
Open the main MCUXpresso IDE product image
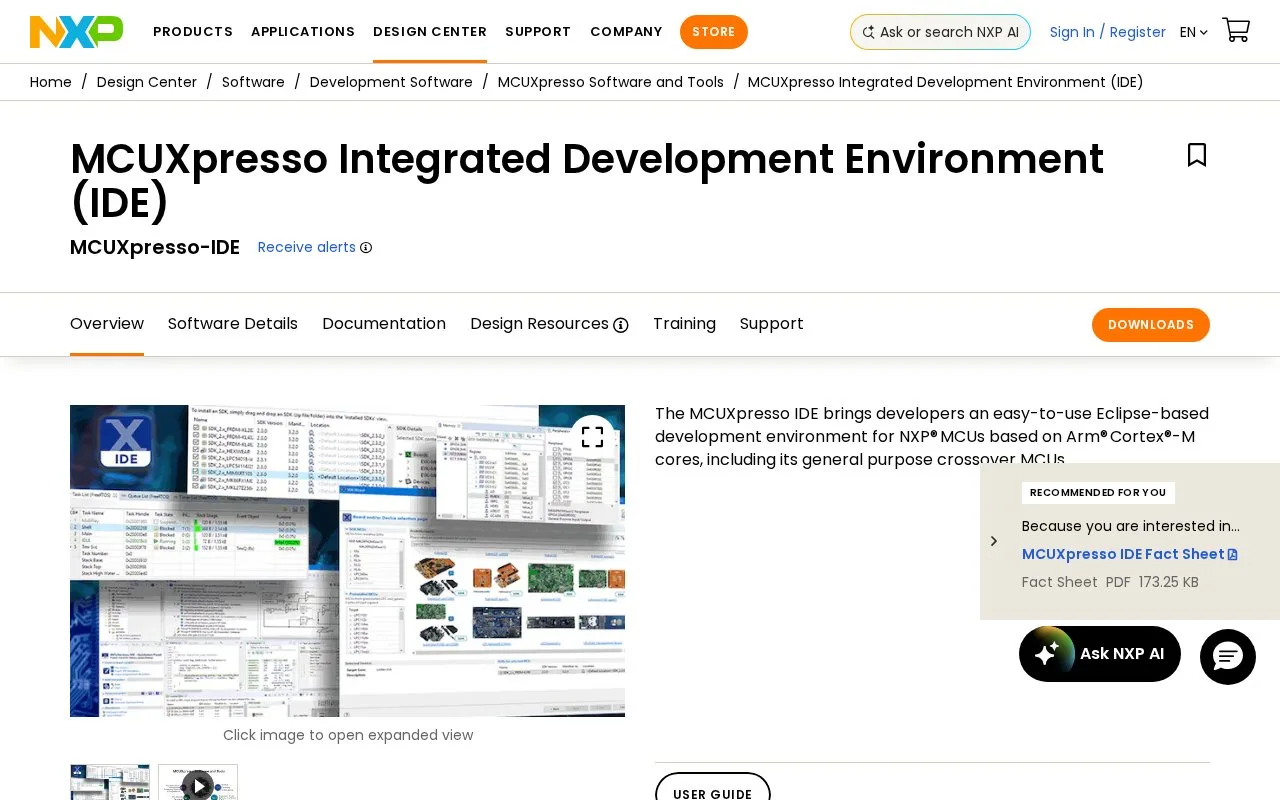pyautogui.click(x=347, y=561)
